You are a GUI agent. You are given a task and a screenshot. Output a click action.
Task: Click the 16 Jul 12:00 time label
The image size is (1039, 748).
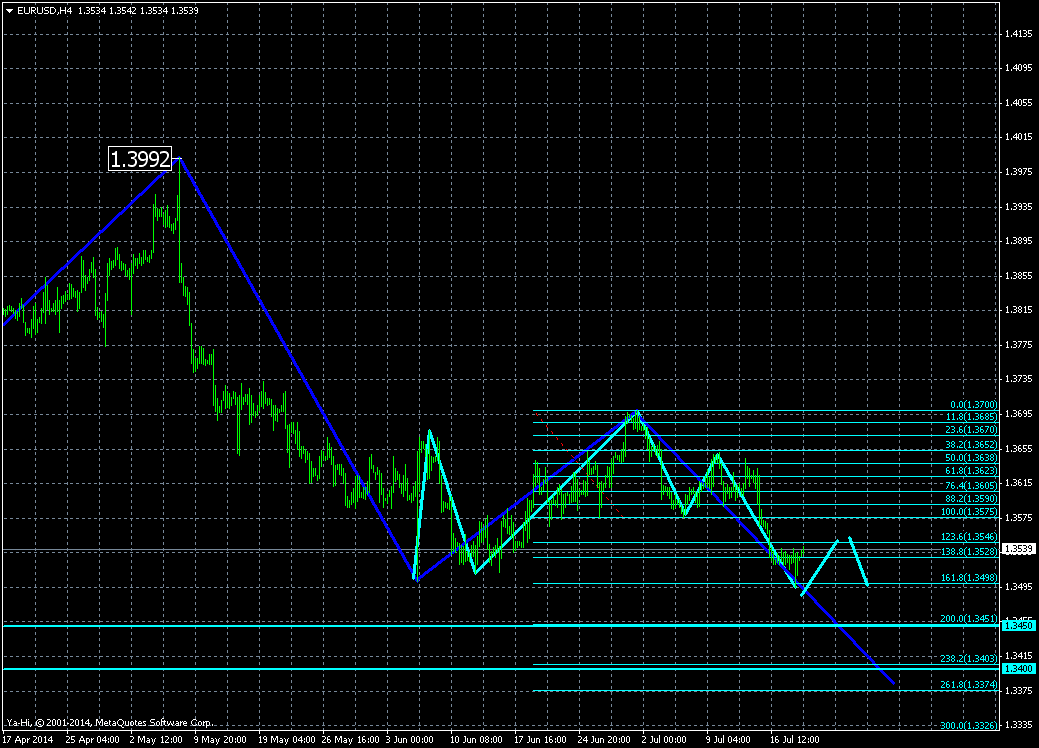(x=794, y=739)
